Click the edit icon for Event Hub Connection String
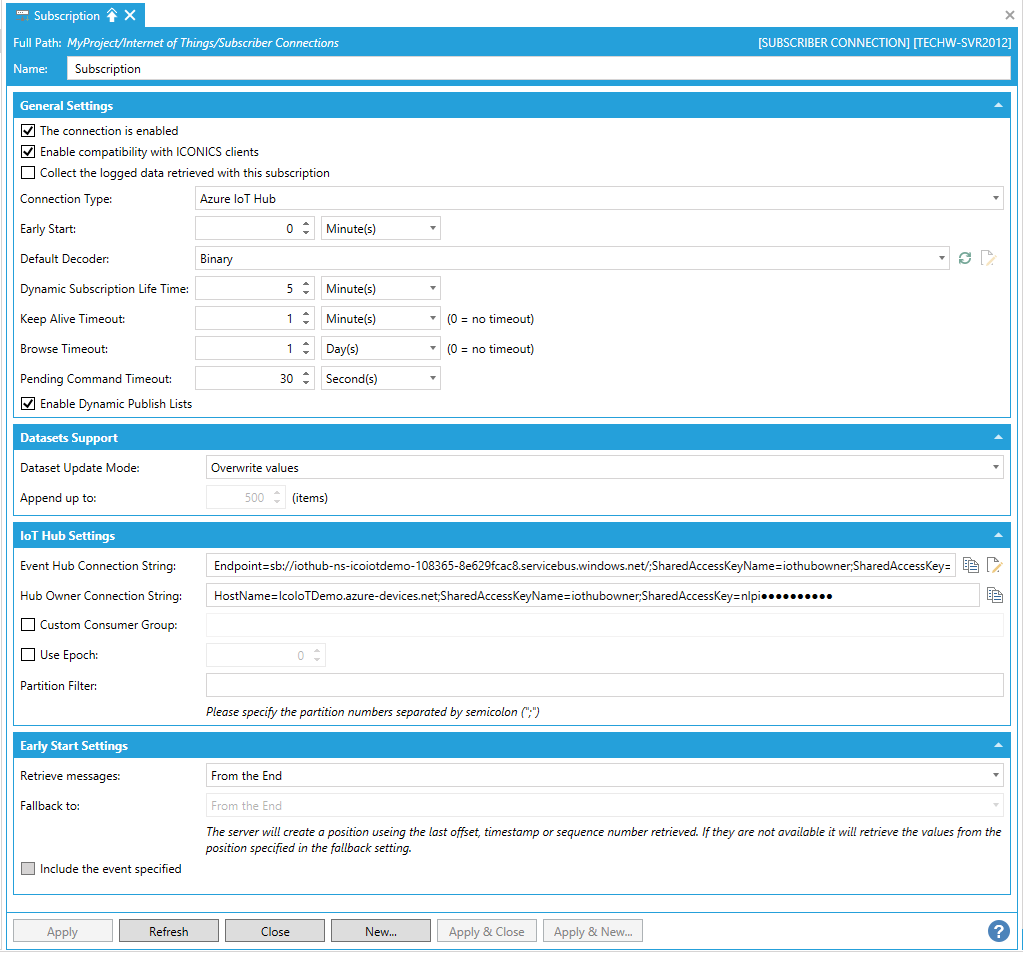Viewport: 1023px width, 955px height. pos(994,565)
